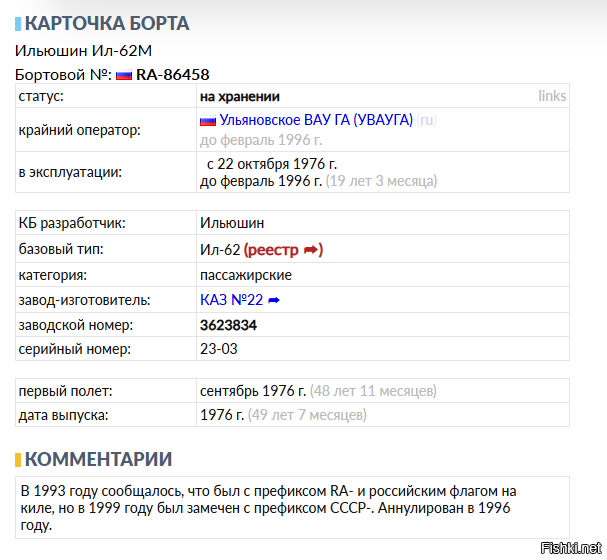
Task: Click the 'дата выпуска:' row label
Action: pyautogui.click(x=63, y=415)
